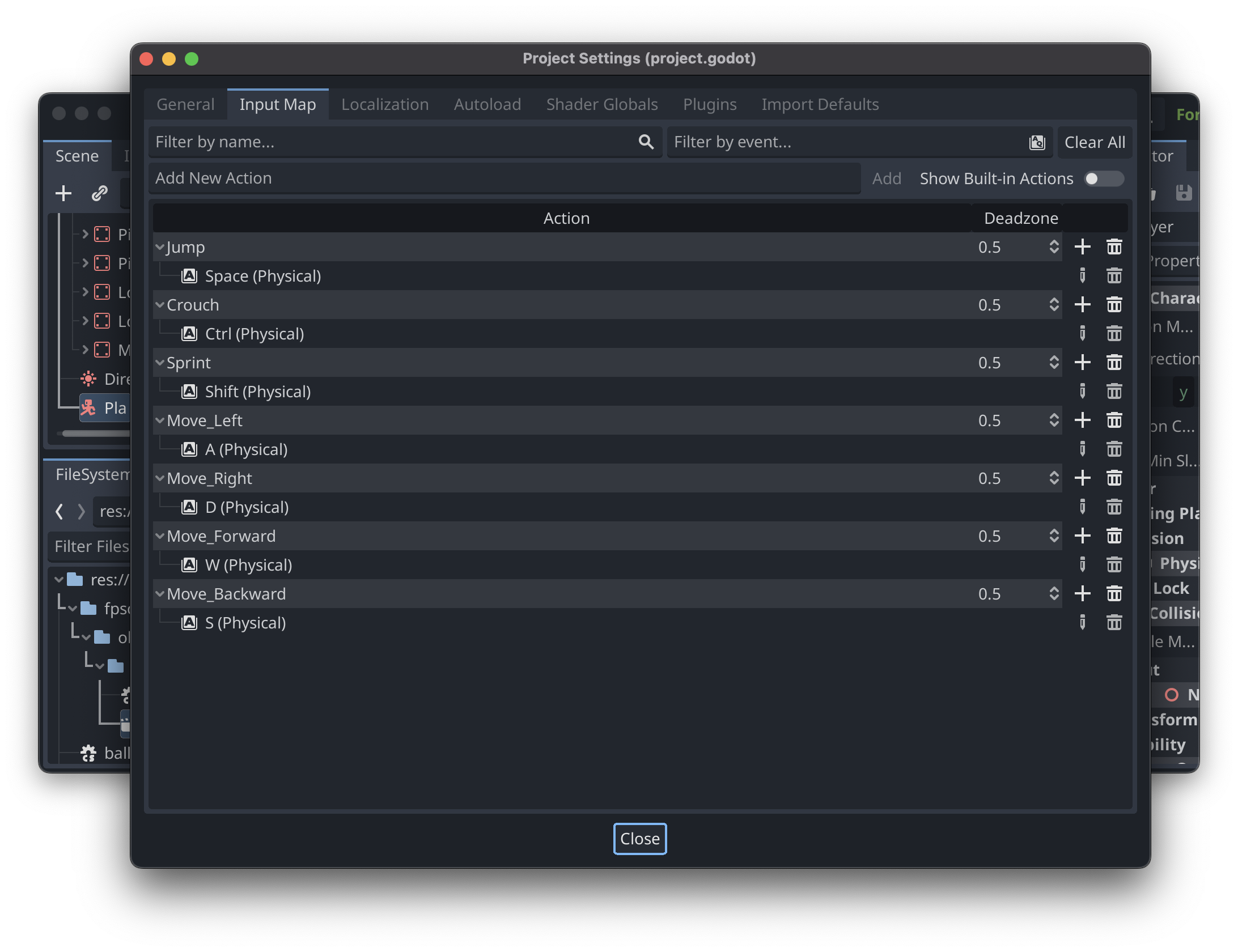
Task: Select the DirectionalLight node icon
Action: tap(88, 379)
